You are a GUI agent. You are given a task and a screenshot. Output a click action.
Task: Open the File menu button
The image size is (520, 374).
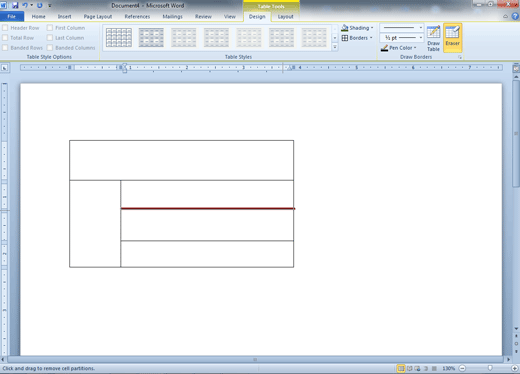12,16
